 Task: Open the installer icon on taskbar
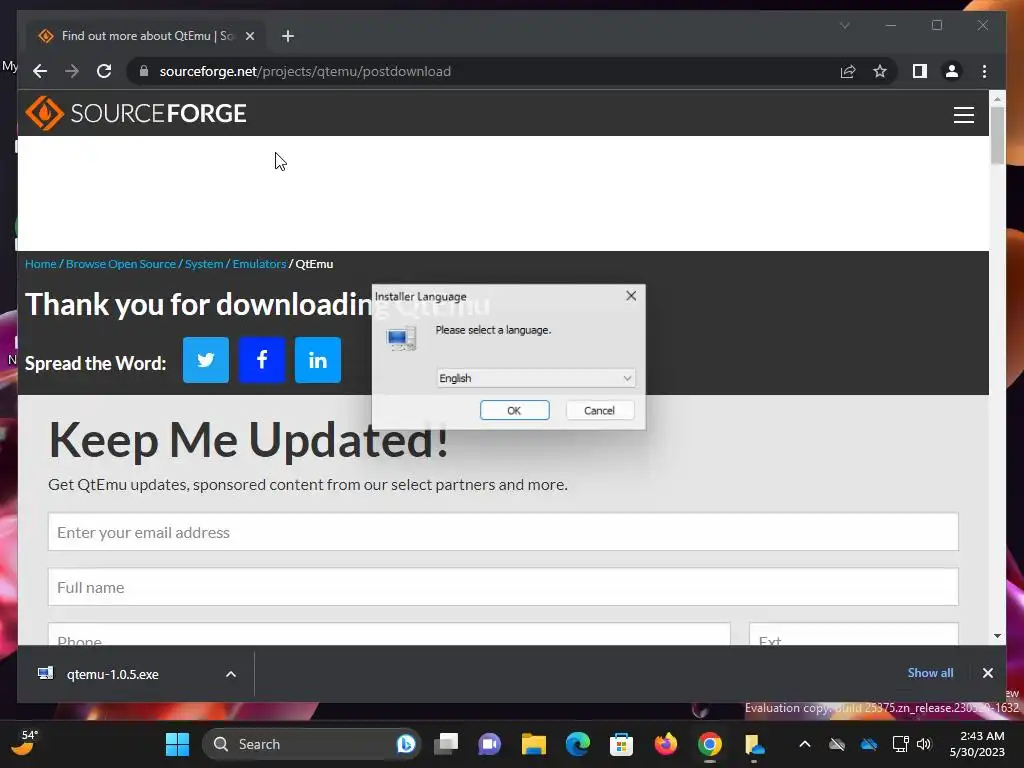click(754, 744)
